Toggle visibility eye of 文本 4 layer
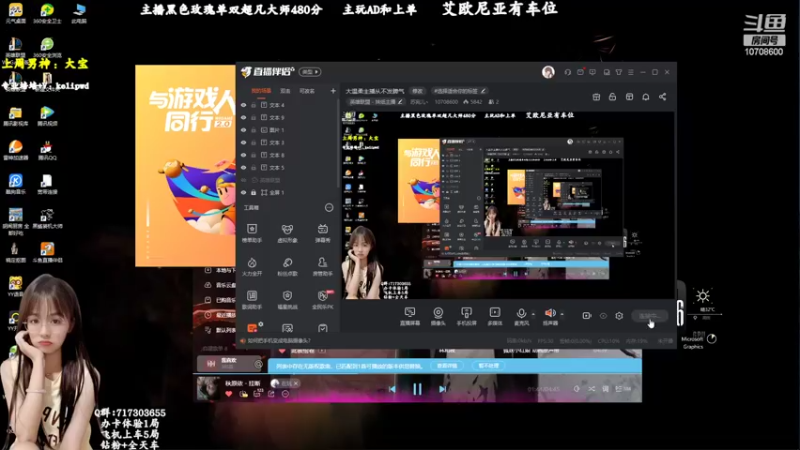Image resolution: width=800 pixels, height=450 pixels. click(243, 105)
